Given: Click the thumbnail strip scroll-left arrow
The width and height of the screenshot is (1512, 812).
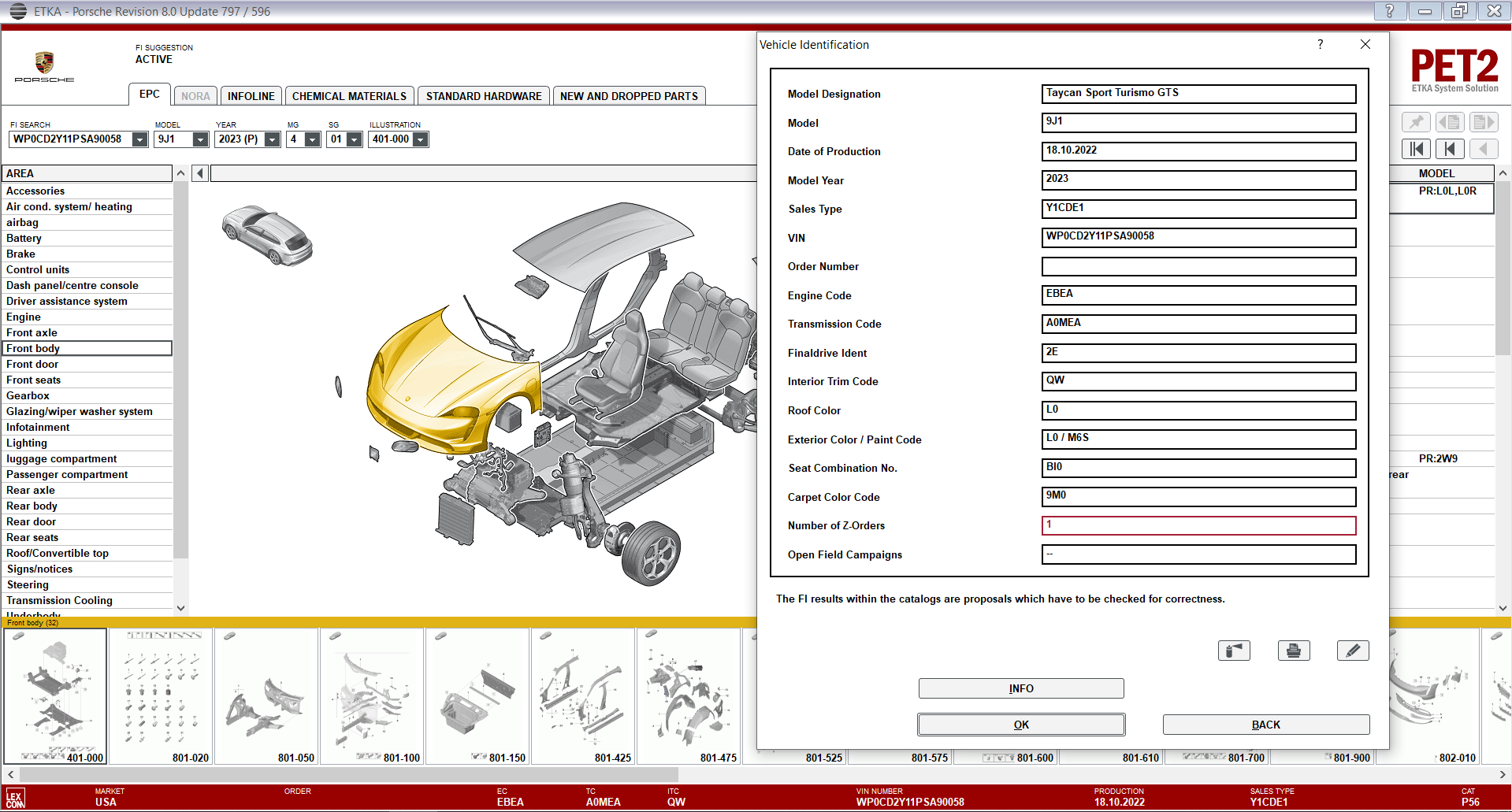Looking at the screenshot, I should click(x=10, y=774).
